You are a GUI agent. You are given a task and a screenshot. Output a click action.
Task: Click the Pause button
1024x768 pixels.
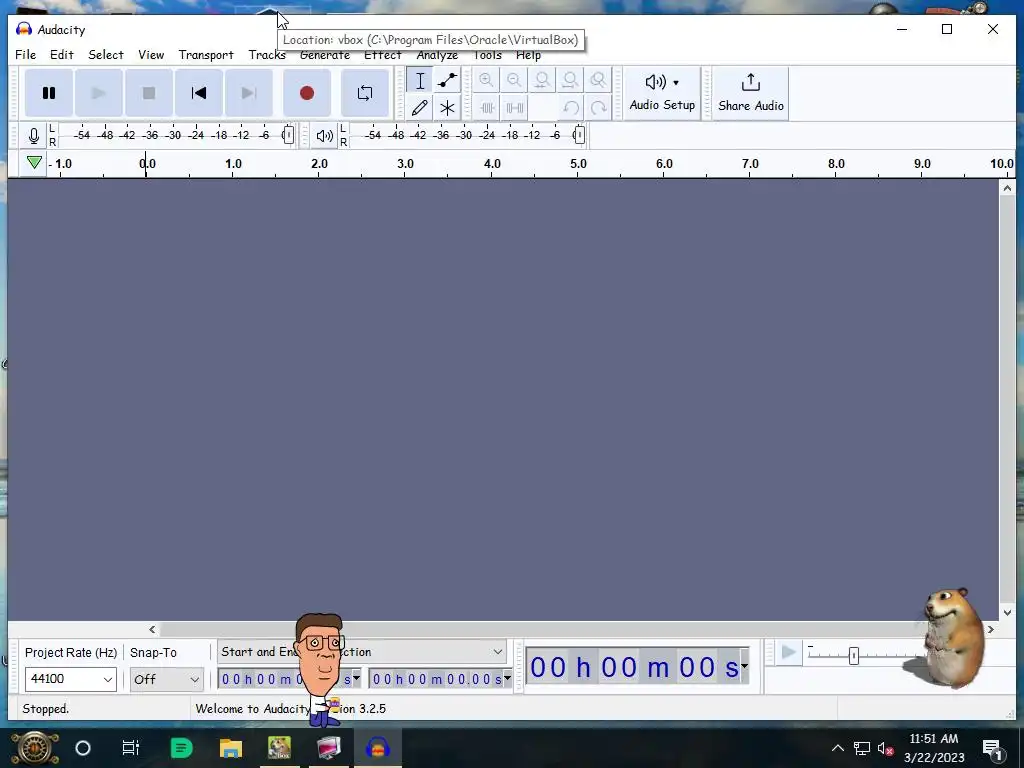[x=49, y=93]
